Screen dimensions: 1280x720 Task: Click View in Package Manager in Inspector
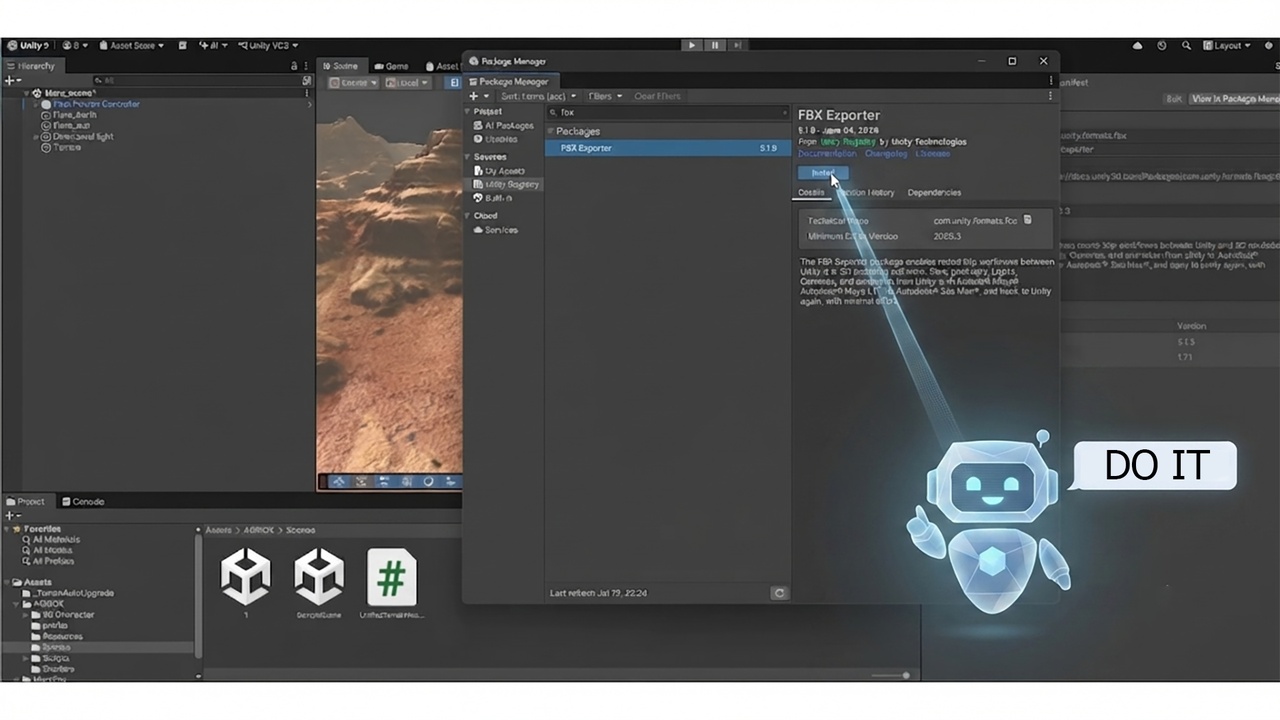coord(1235,99)
